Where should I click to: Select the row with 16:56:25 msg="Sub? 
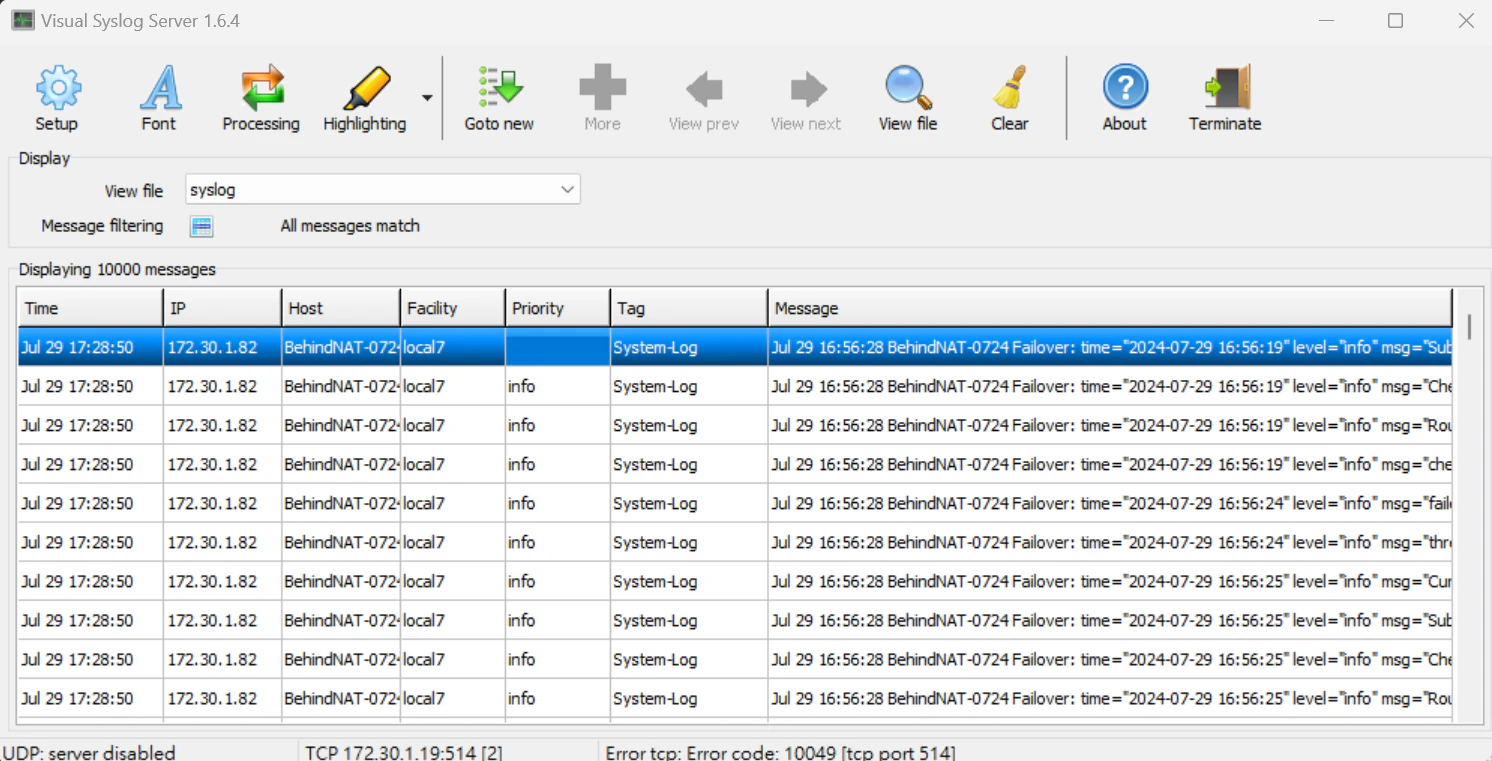coord(735,620)
